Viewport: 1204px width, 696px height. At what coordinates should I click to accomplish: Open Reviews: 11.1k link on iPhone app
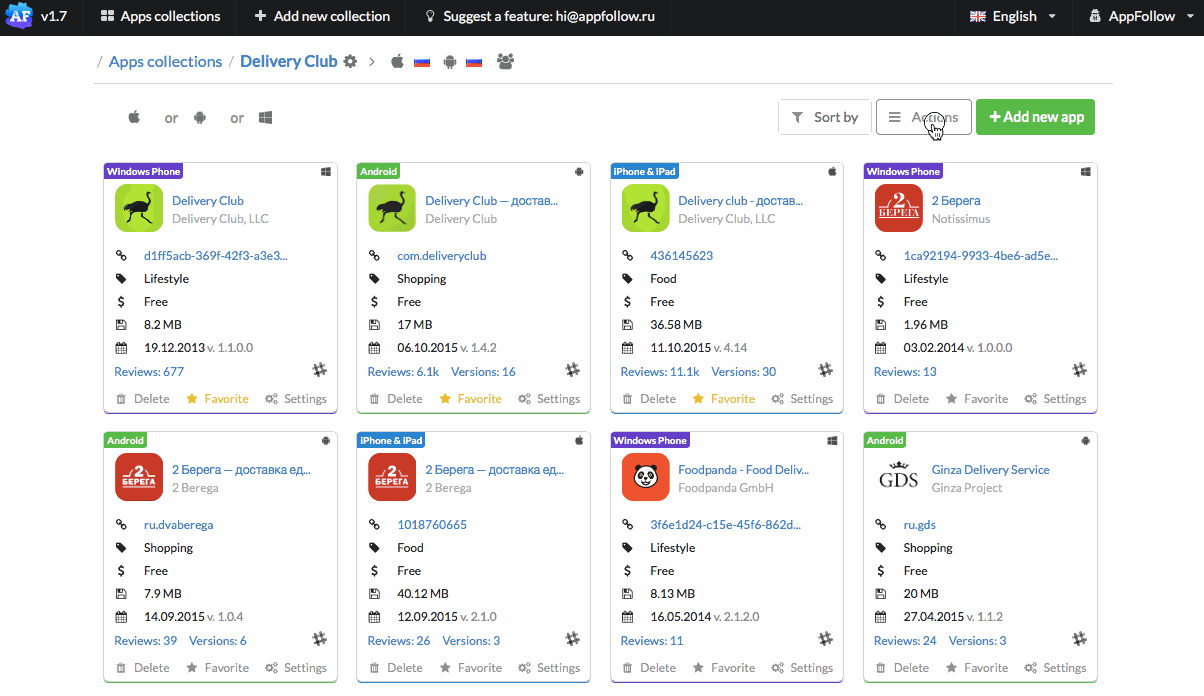pos(659,372)
